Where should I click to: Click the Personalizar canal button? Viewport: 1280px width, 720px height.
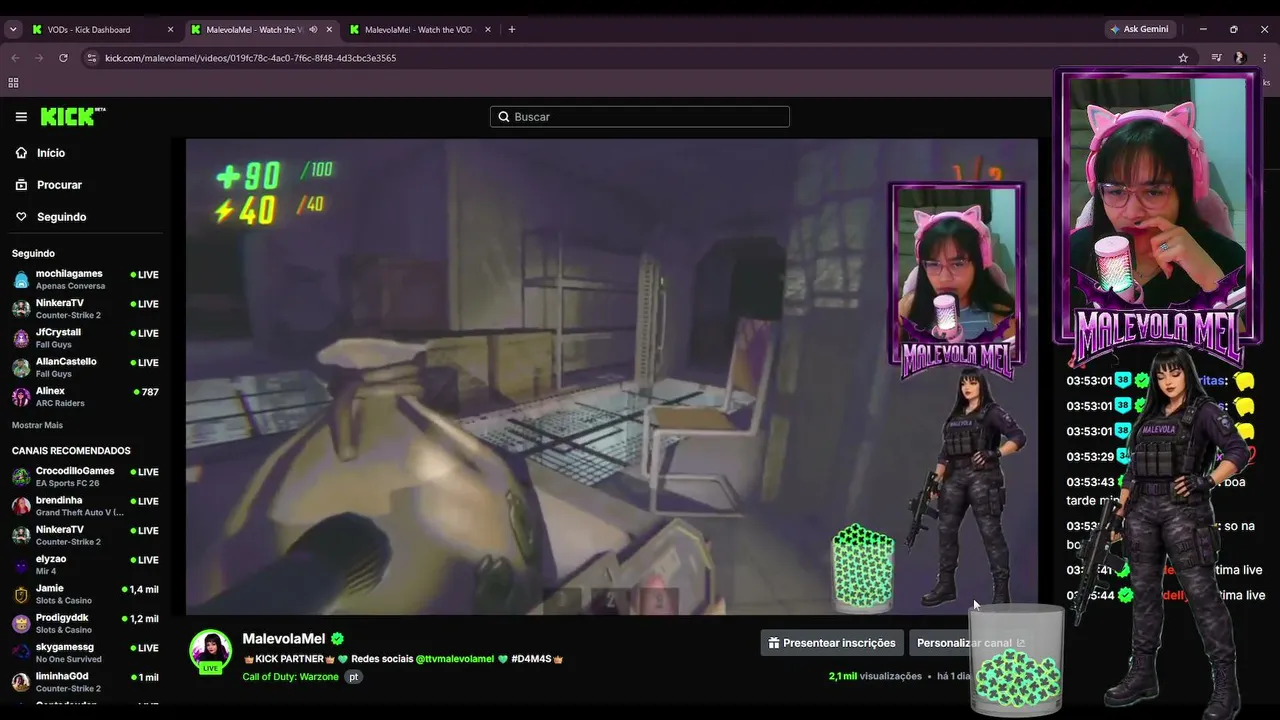[971, 643]
